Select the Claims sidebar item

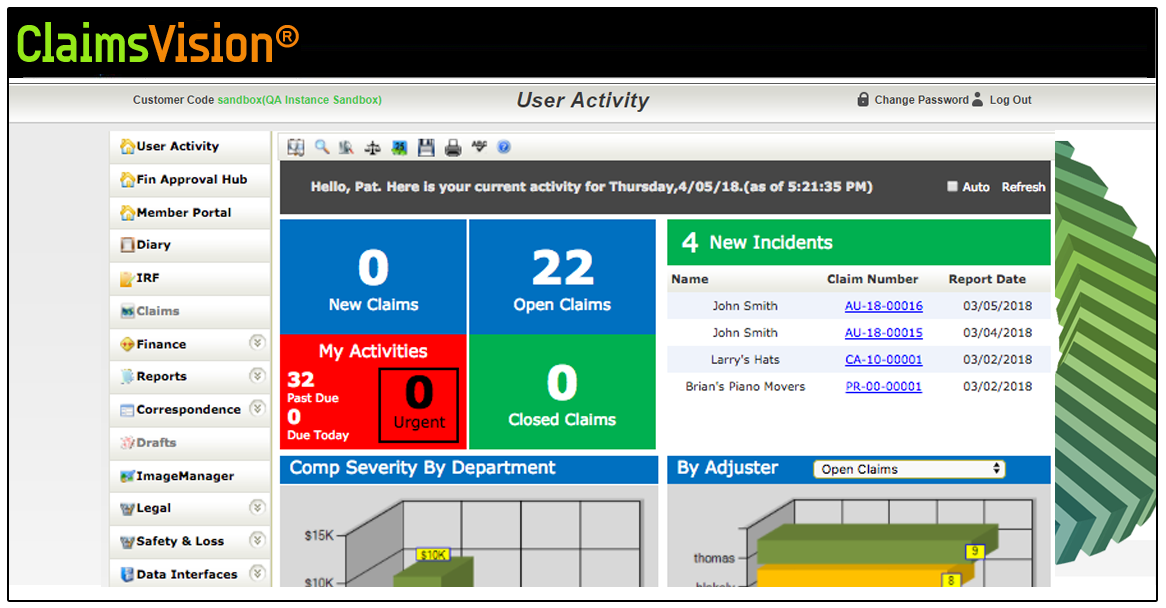(190, 311)
